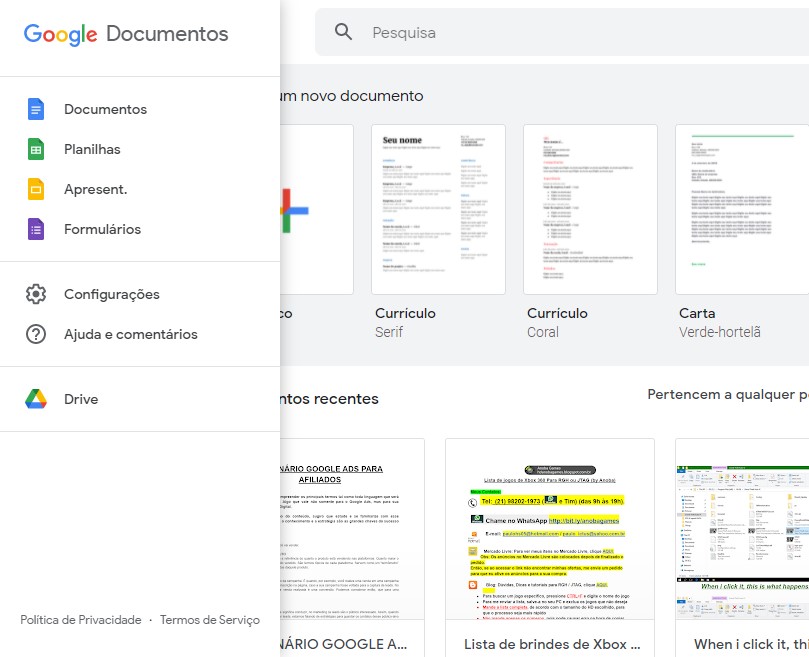Click the blue Documentos file icon
This screenshot has width=809, height=657.
36,109
